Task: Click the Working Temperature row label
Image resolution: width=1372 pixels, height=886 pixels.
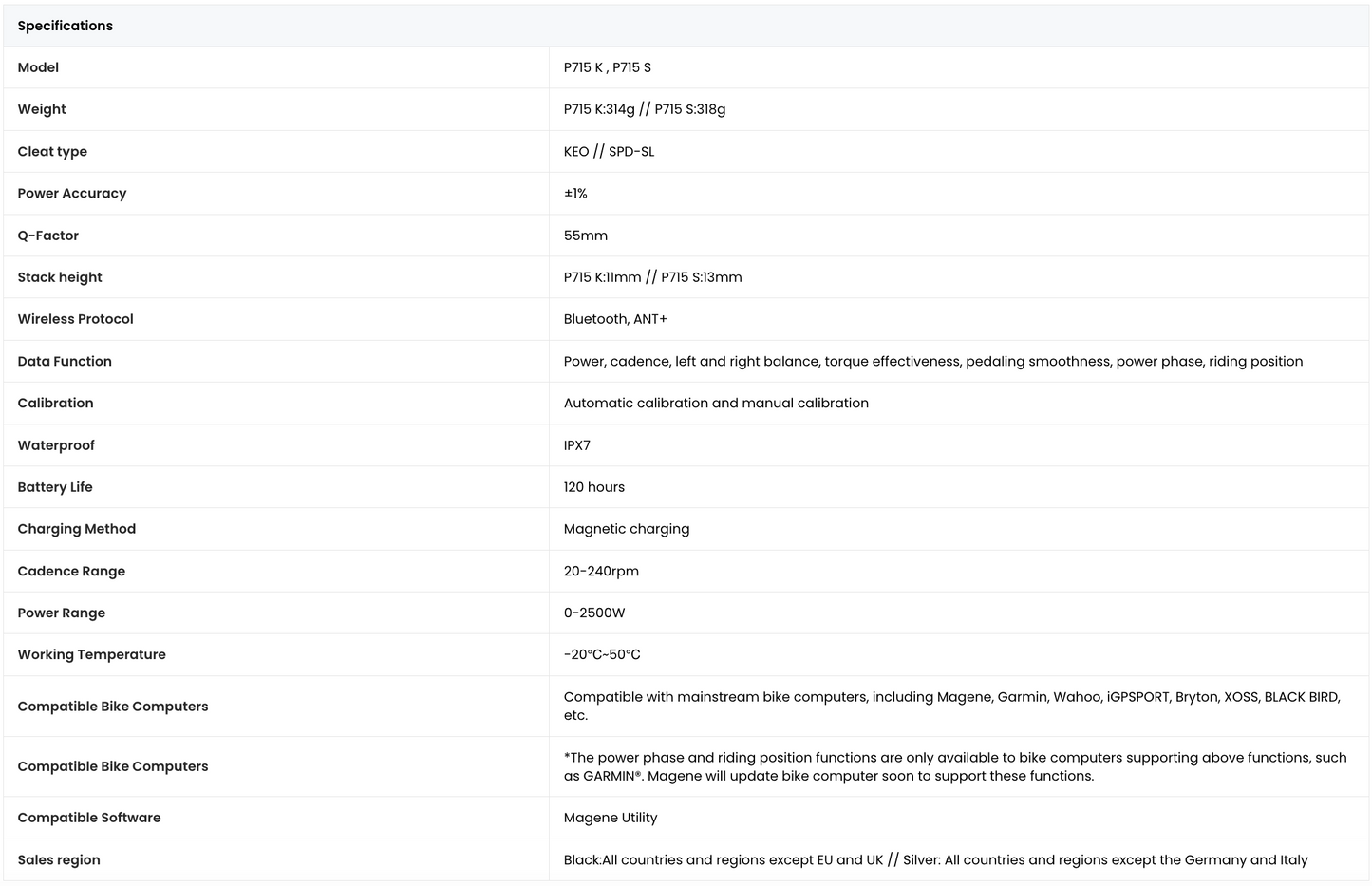Action: click(x=91, y=654)
